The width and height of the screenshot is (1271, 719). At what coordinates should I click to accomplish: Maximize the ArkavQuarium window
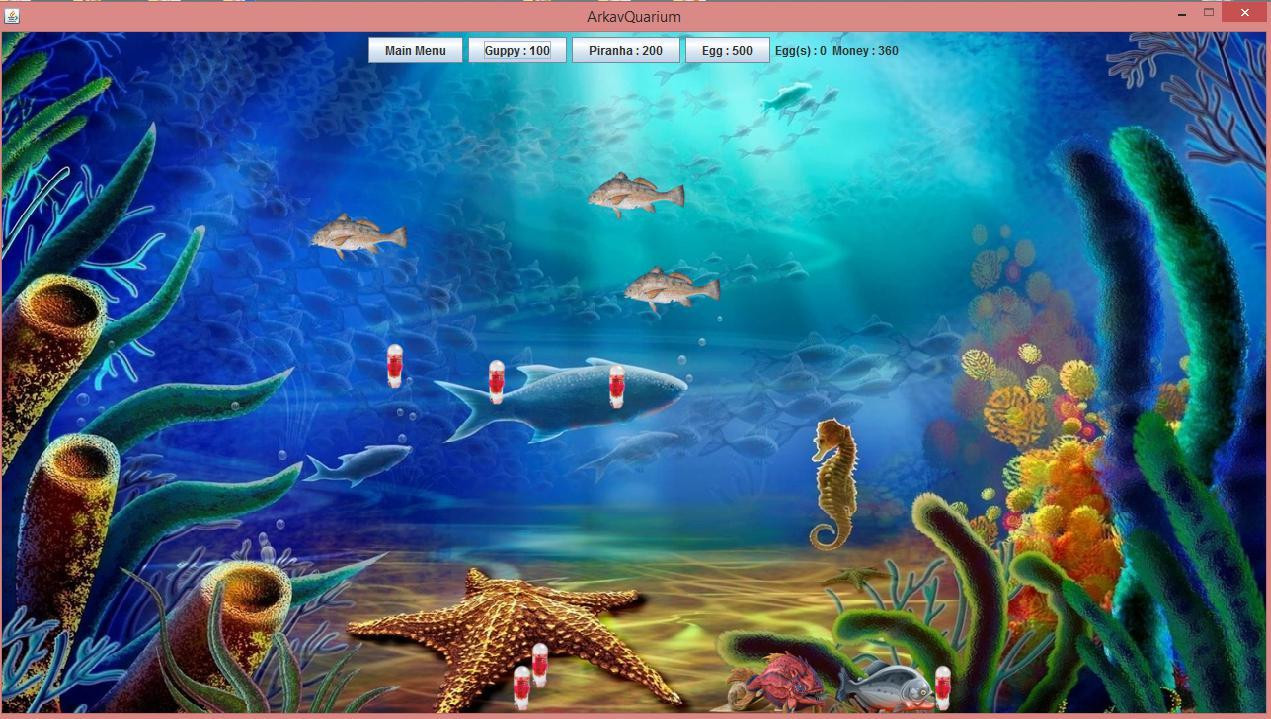coord(1208,13)
